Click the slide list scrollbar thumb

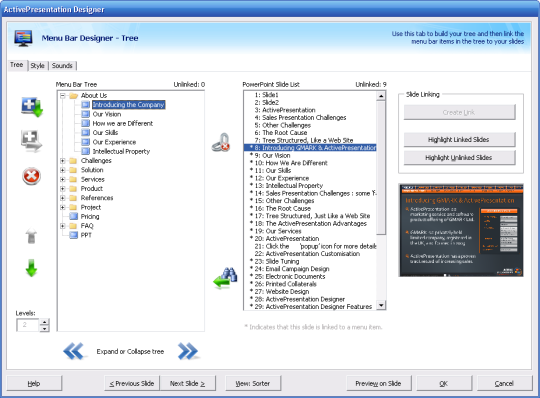pyautogui.click(x=381, y=168)
